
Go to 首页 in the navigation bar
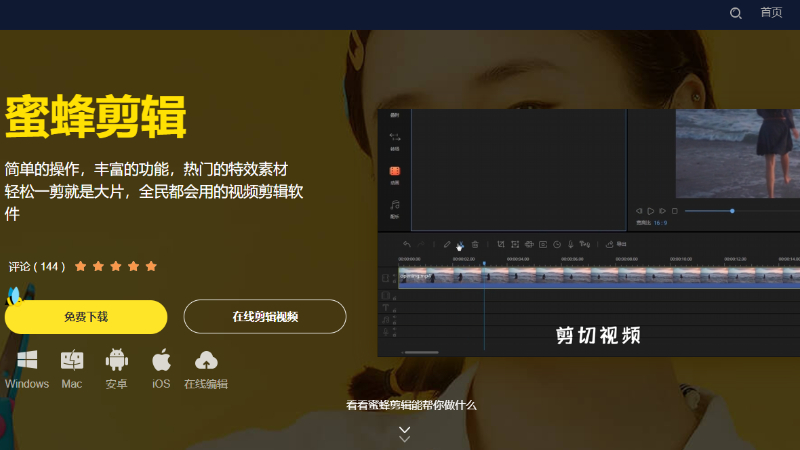click(x=771, y=12)
